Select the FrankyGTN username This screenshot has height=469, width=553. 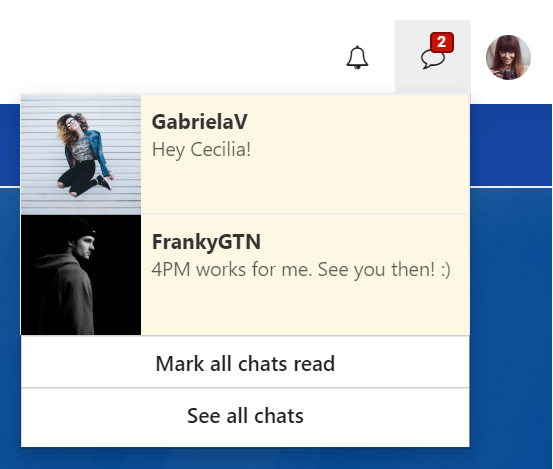[x=206, y=242]
